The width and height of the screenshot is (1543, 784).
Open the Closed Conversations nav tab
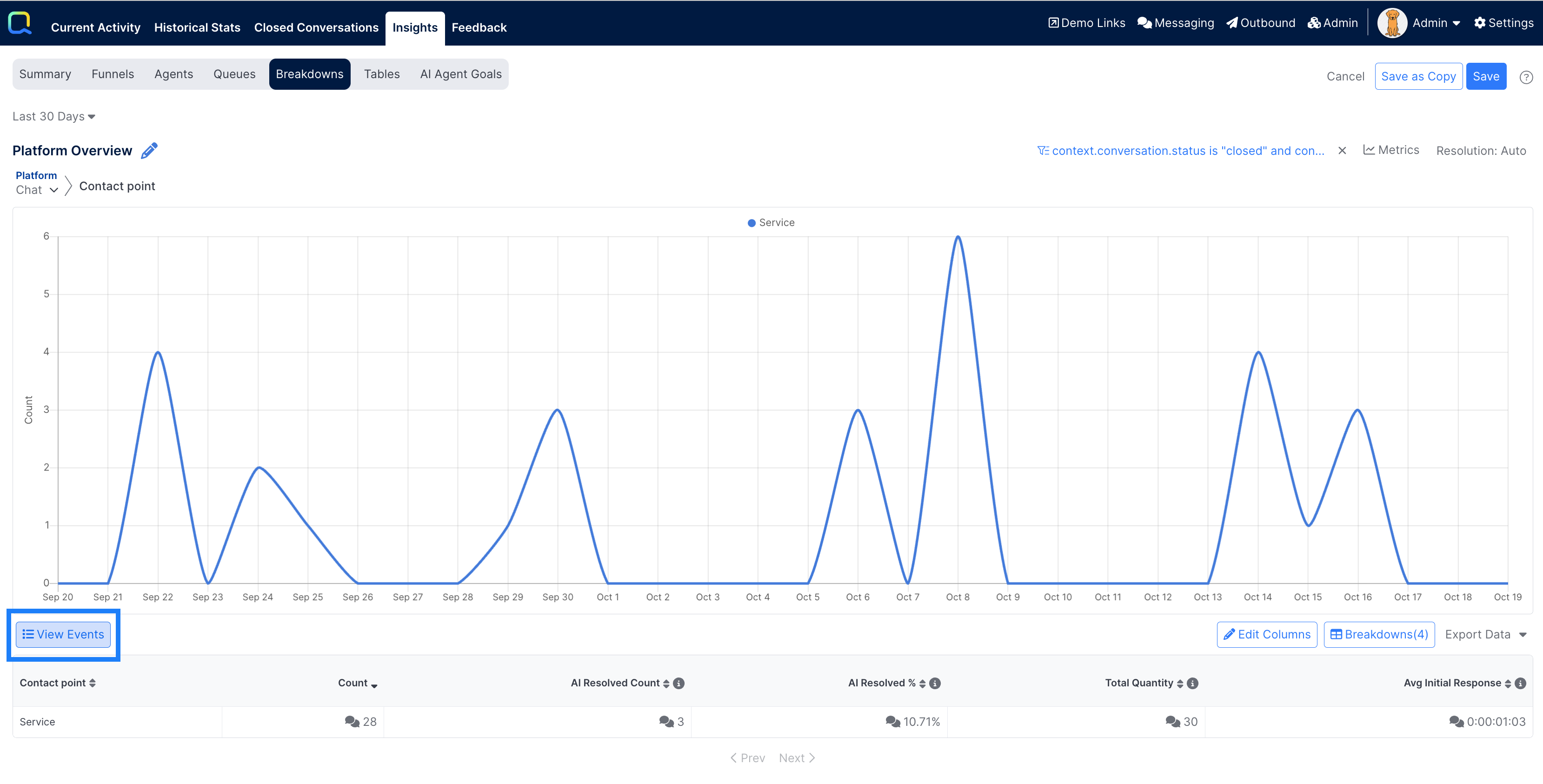tap(316, 27)
